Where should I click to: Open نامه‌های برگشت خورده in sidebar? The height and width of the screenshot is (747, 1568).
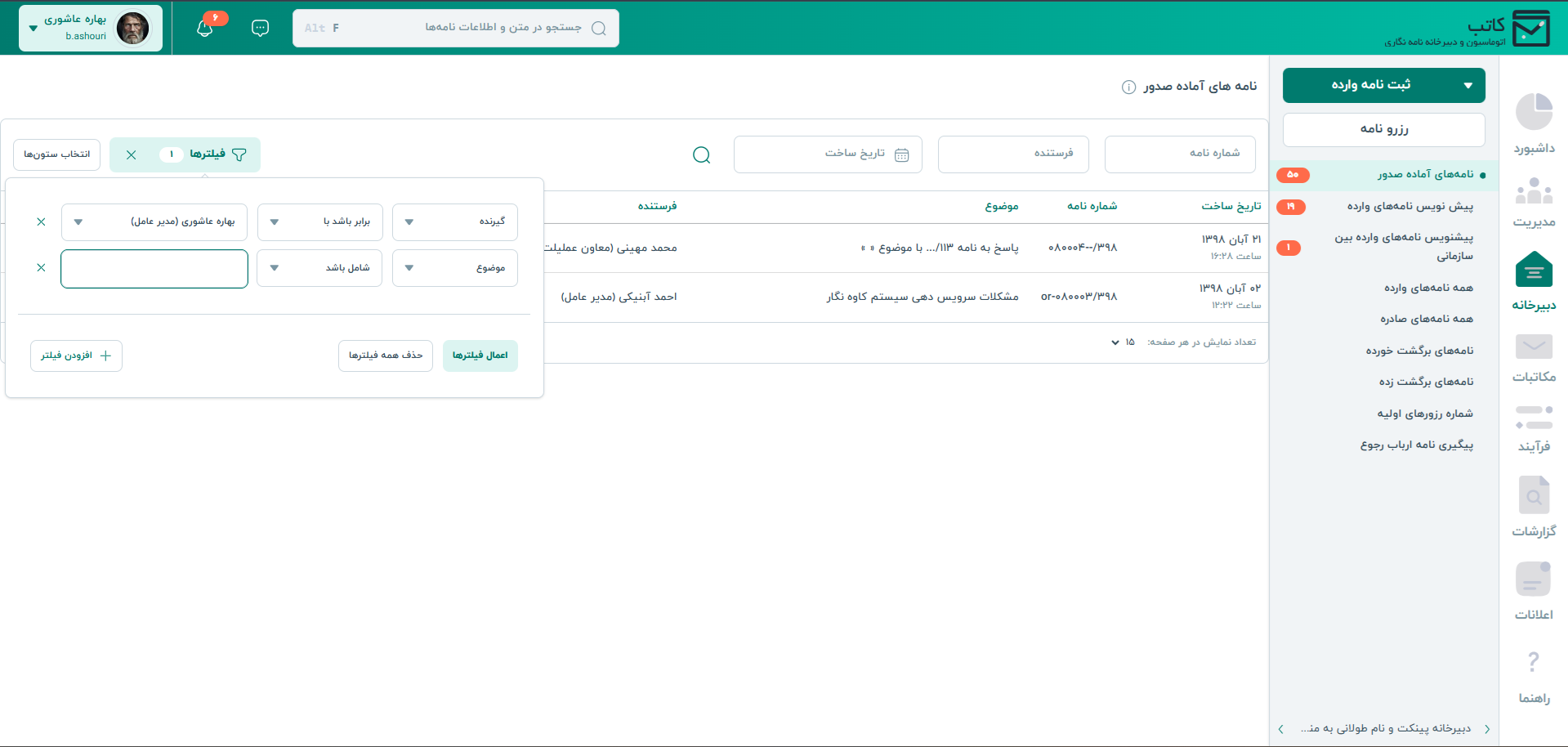(x=1419, y=351)
